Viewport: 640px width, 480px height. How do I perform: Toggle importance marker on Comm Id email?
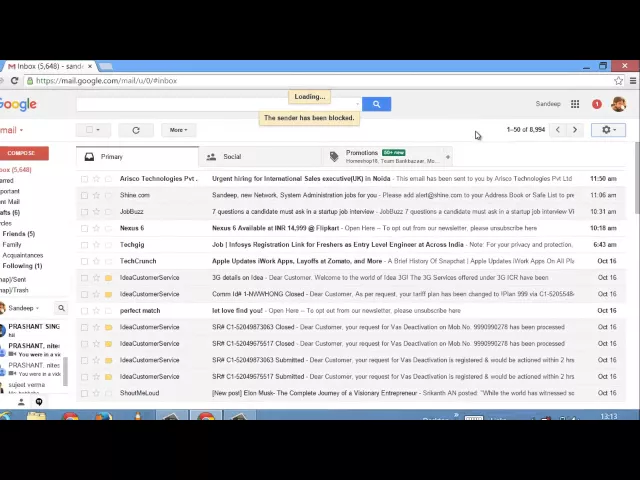pyautogui.click(x=109, y=294)
